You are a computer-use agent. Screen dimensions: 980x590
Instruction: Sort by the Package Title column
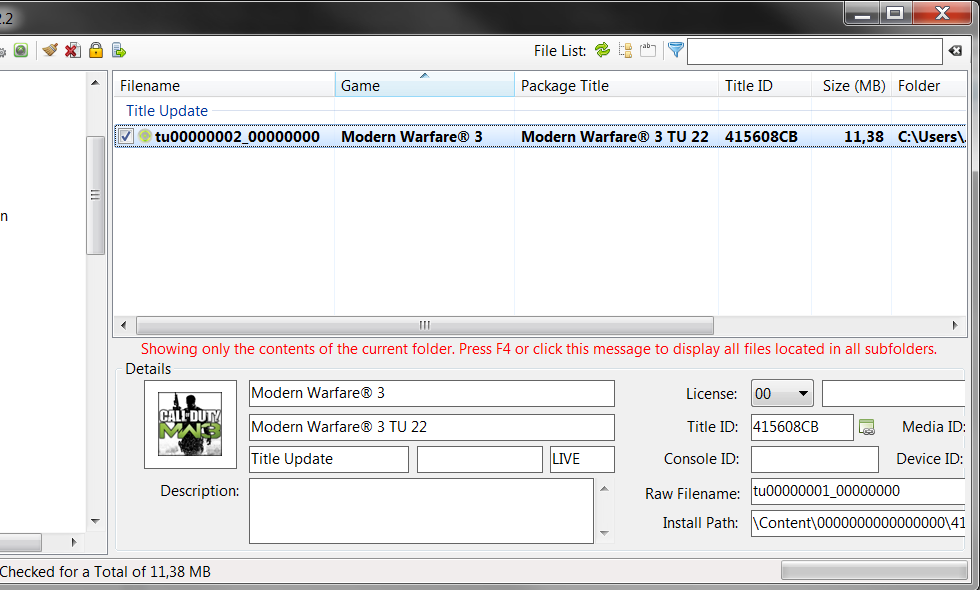click(x=616, y=86)
